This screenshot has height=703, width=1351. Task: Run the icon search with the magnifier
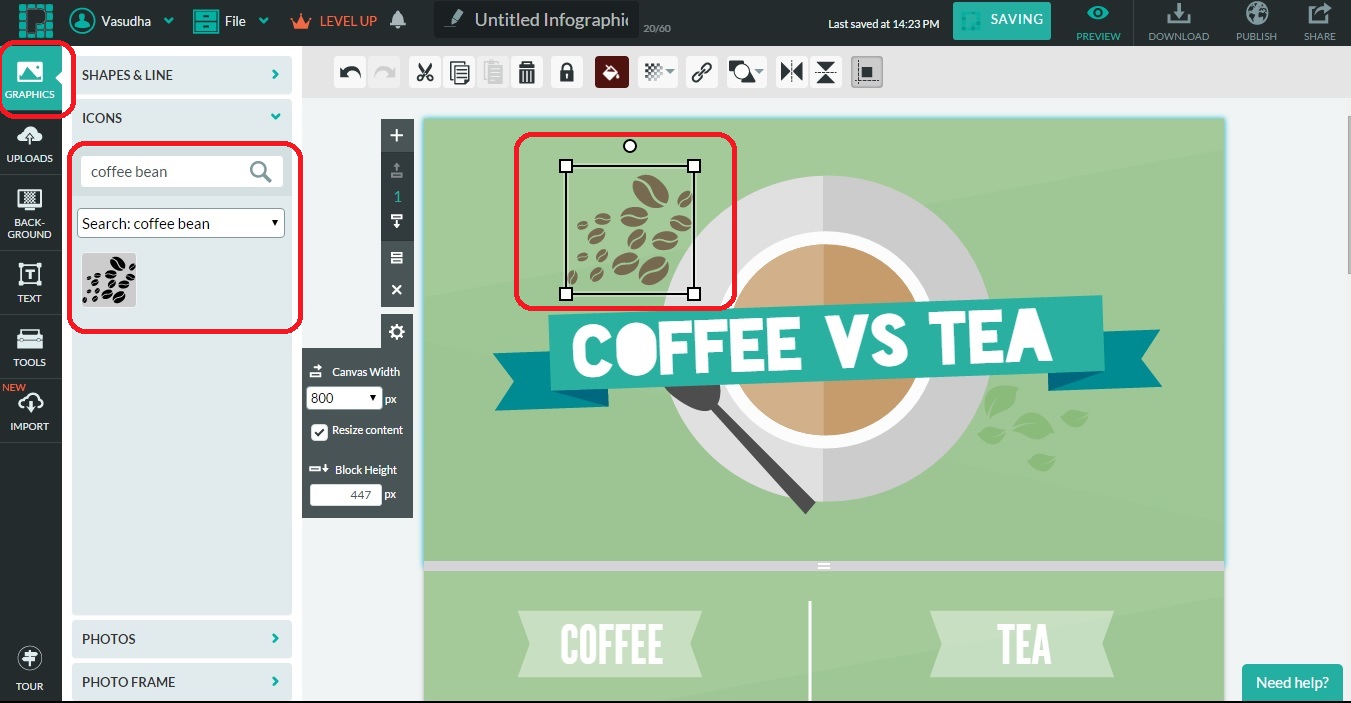point(261,172)
